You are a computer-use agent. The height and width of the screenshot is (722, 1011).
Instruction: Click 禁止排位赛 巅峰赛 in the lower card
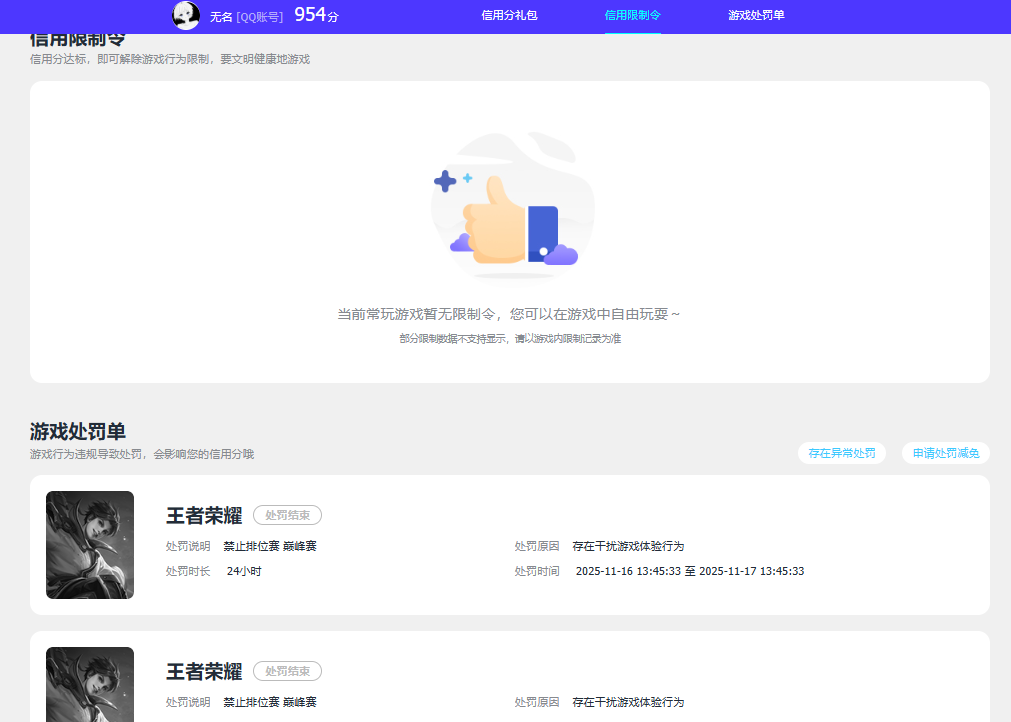point(270,702)
